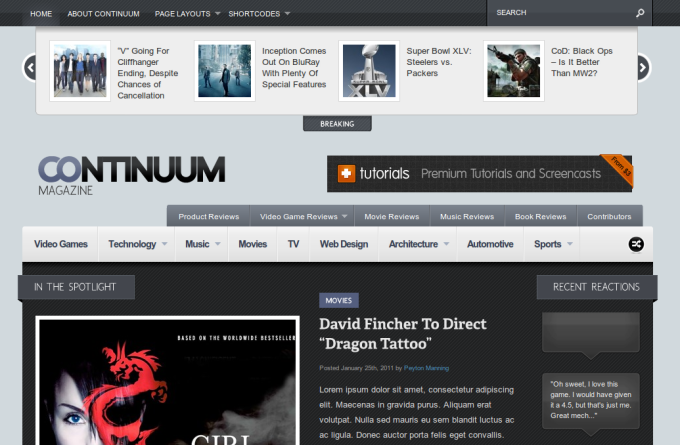Open Video Games category

[61, 244]
